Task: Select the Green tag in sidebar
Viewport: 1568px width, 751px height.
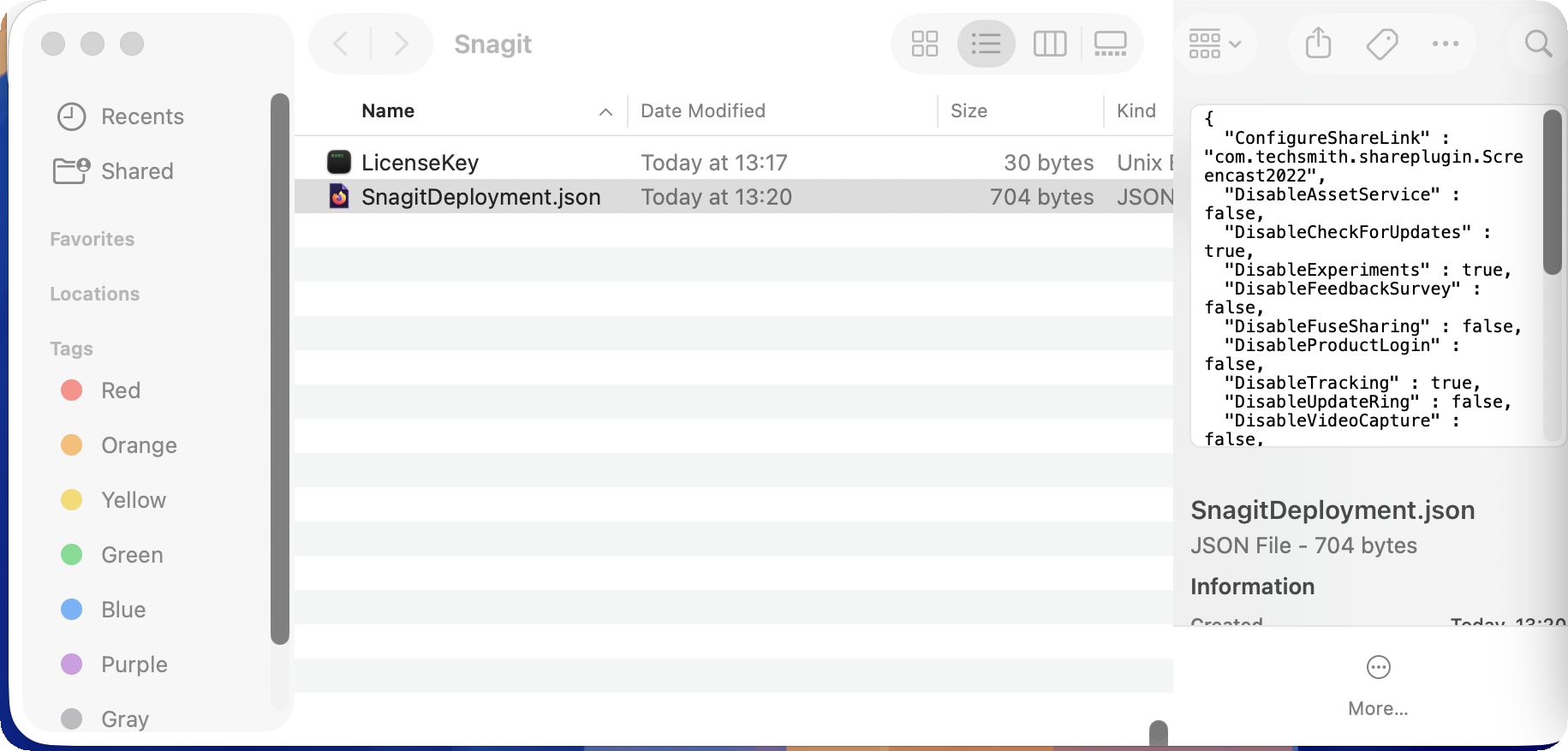Action: (112, 555)
